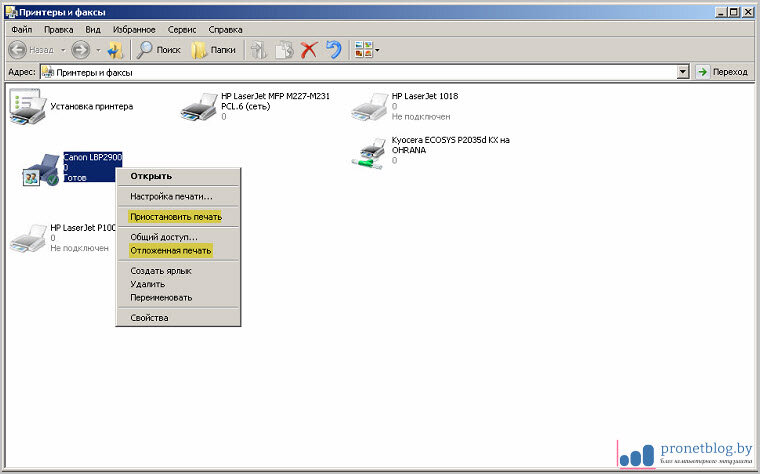The width and height of the screenshot is (760, 474).
Task: Choose Настройка печати… in context menu
Action: pos(178,196)
